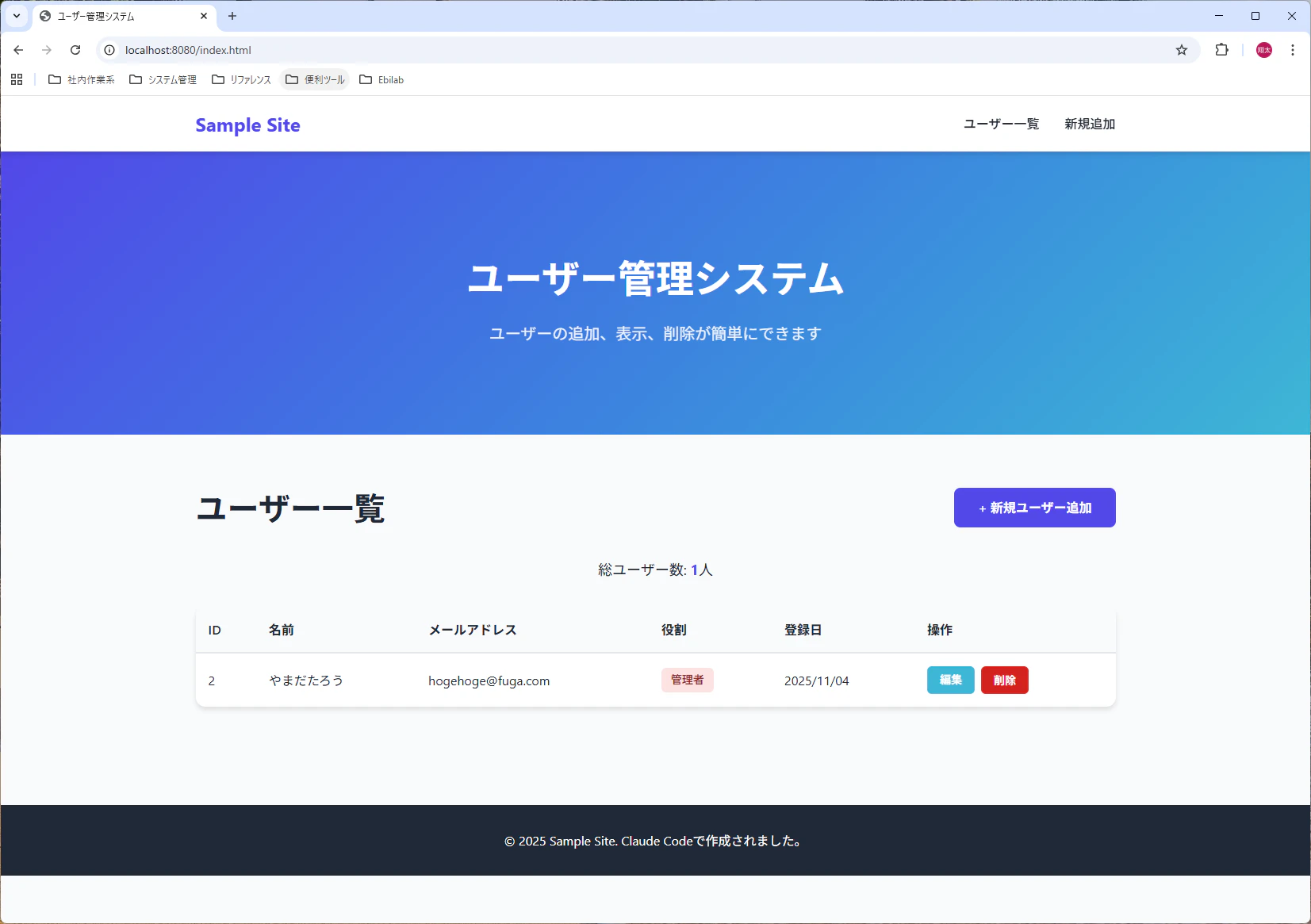Viewport: 1311px width, 924px height.
Task: Minimize the browser window
Action: coord(1219,16)
